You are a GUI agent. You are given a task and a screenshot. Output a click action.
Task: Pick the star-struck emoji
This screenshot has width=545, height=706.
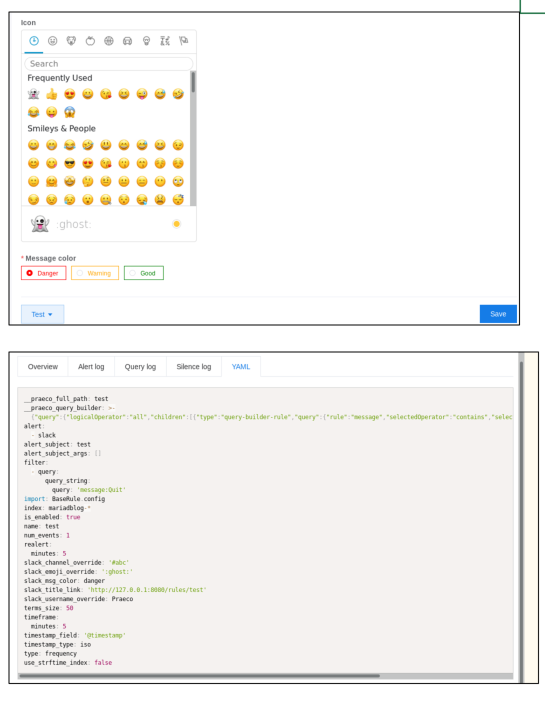(x=70, y=181)
